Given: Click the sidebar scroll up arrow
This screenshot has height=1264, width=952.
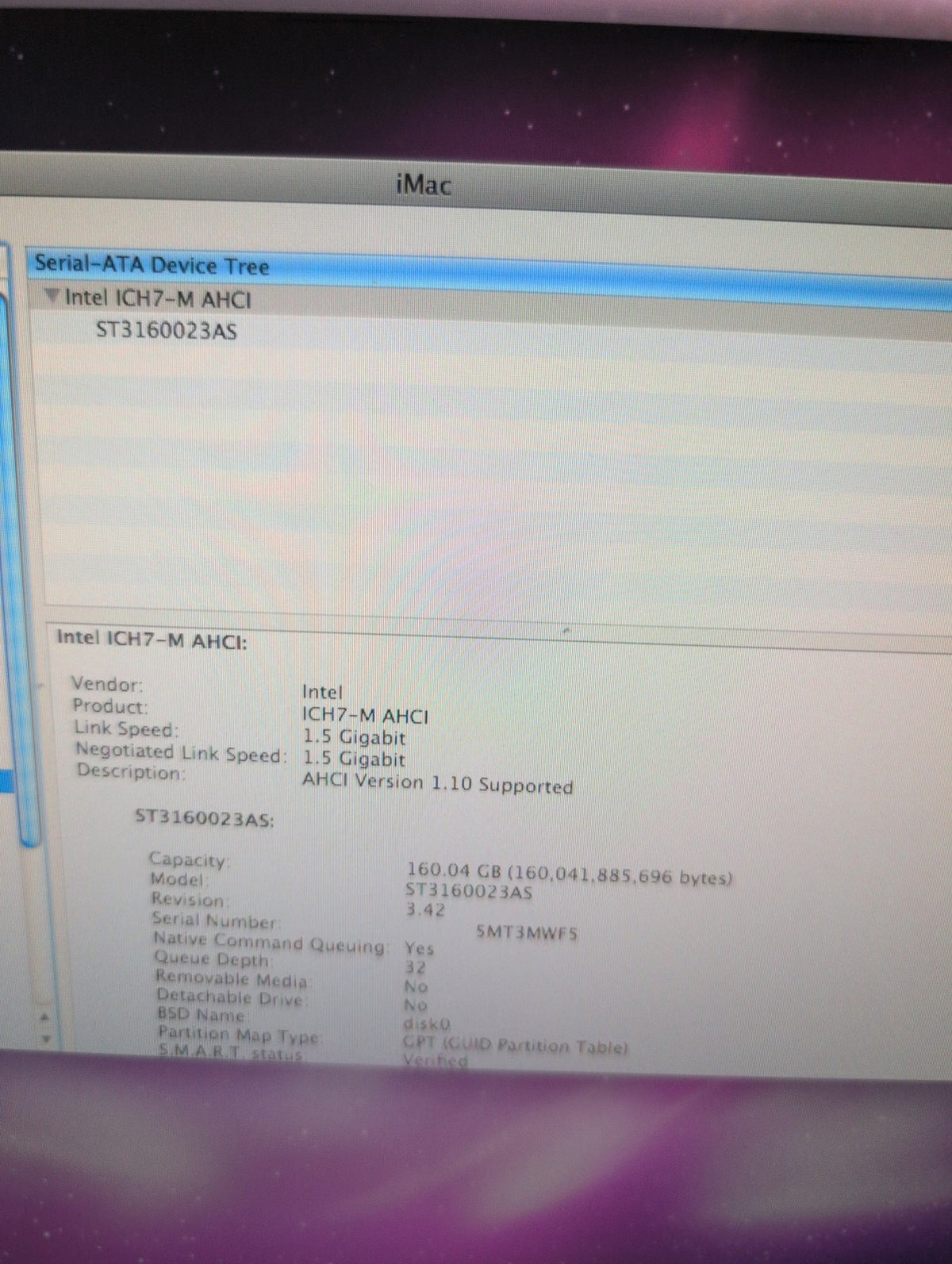Looking at the screenshot, I should click(46, 1017).
